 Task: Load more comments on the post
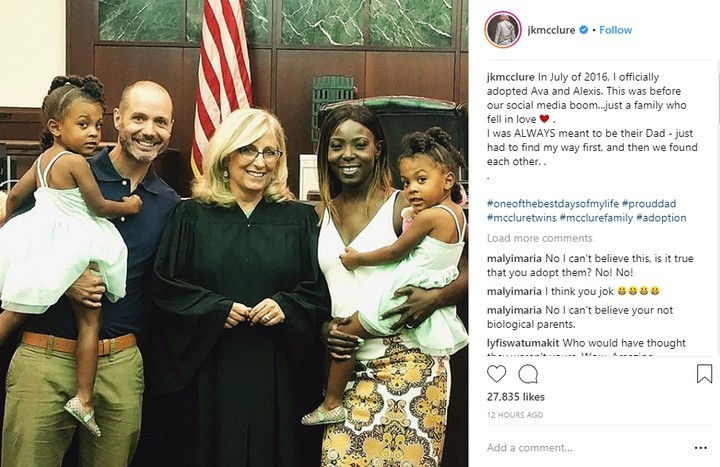click(540, 238)
